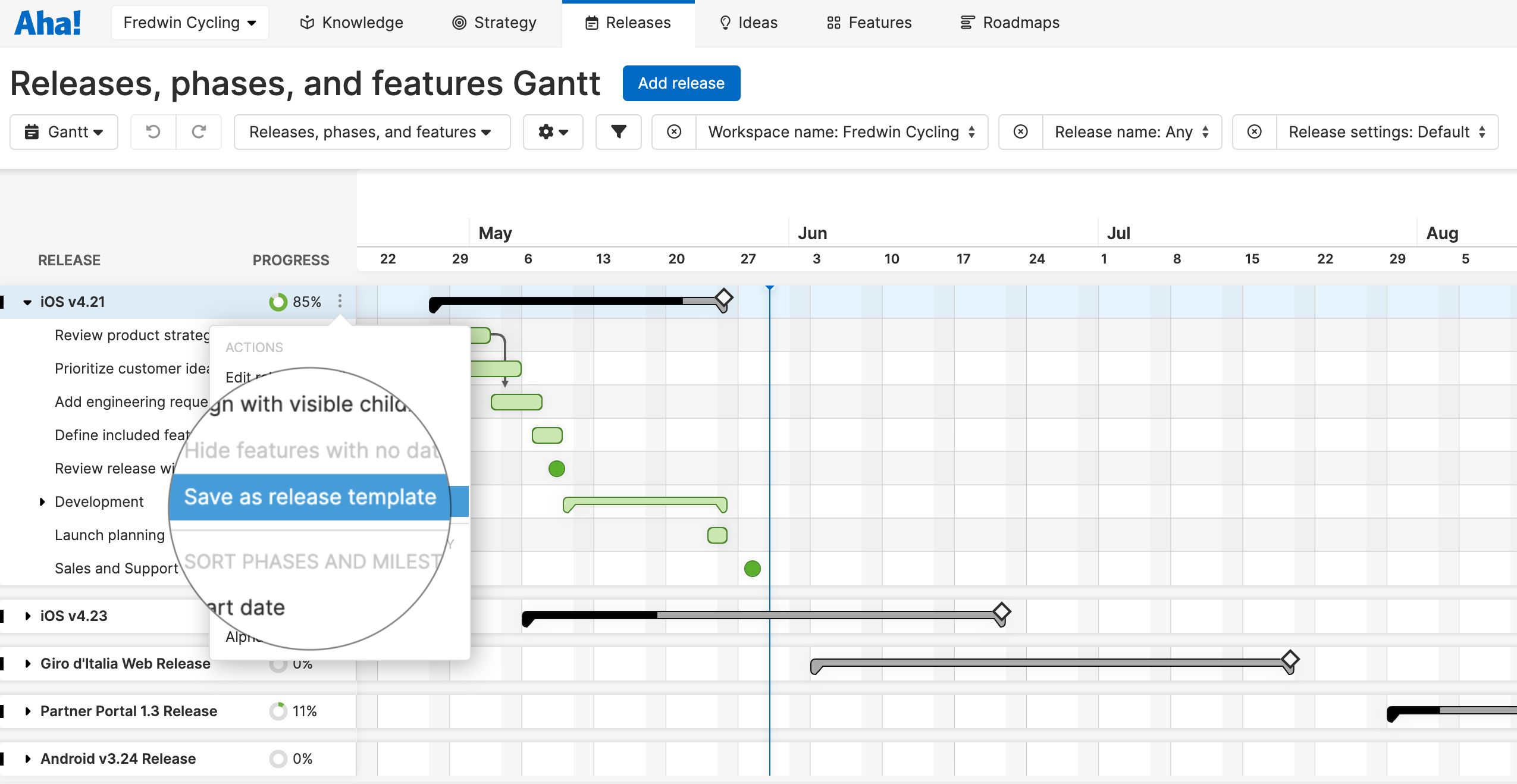Click the Giro d'Italia Web Release name

click(126, 664)
